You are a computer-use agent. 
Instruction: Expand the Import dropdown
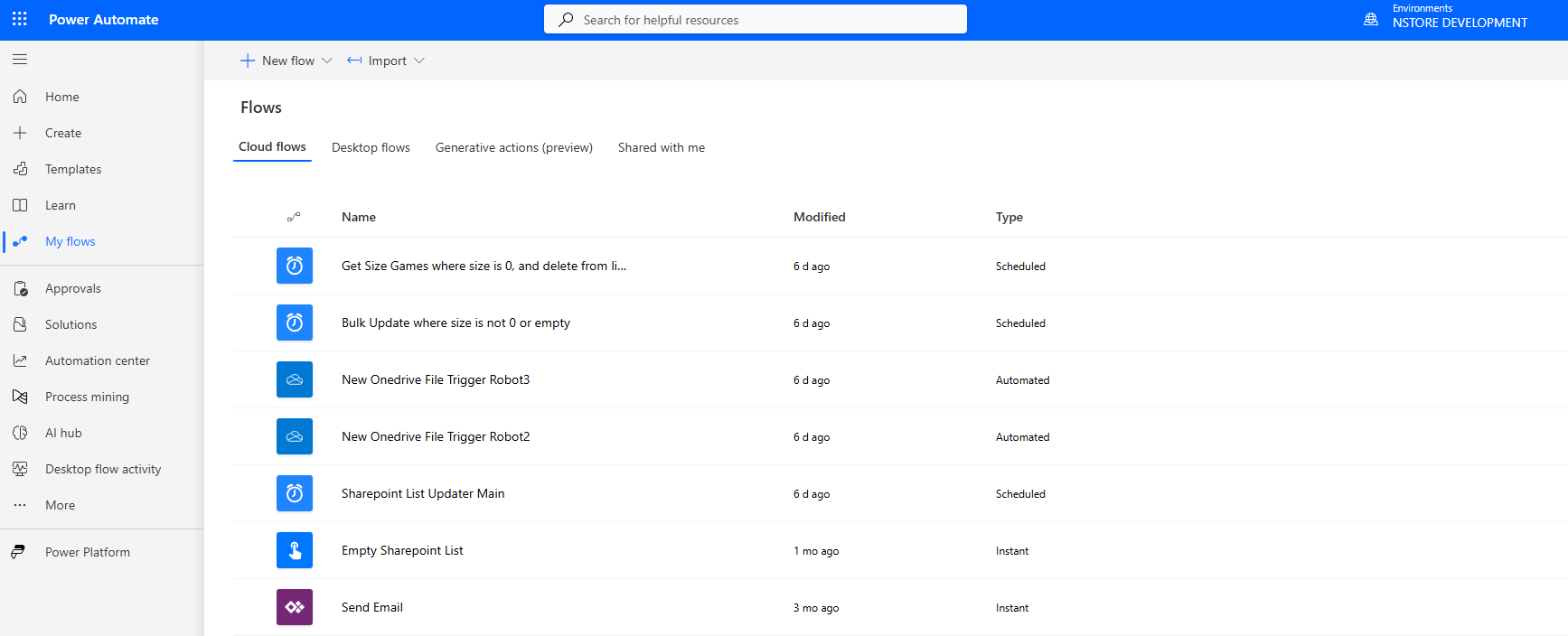click(419, 61)
